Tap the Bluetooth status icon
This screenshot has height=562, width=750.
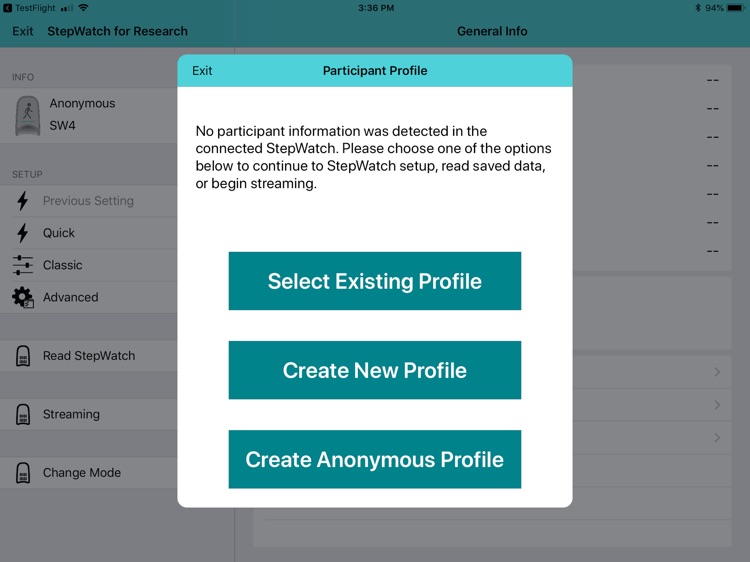(698, 8)
